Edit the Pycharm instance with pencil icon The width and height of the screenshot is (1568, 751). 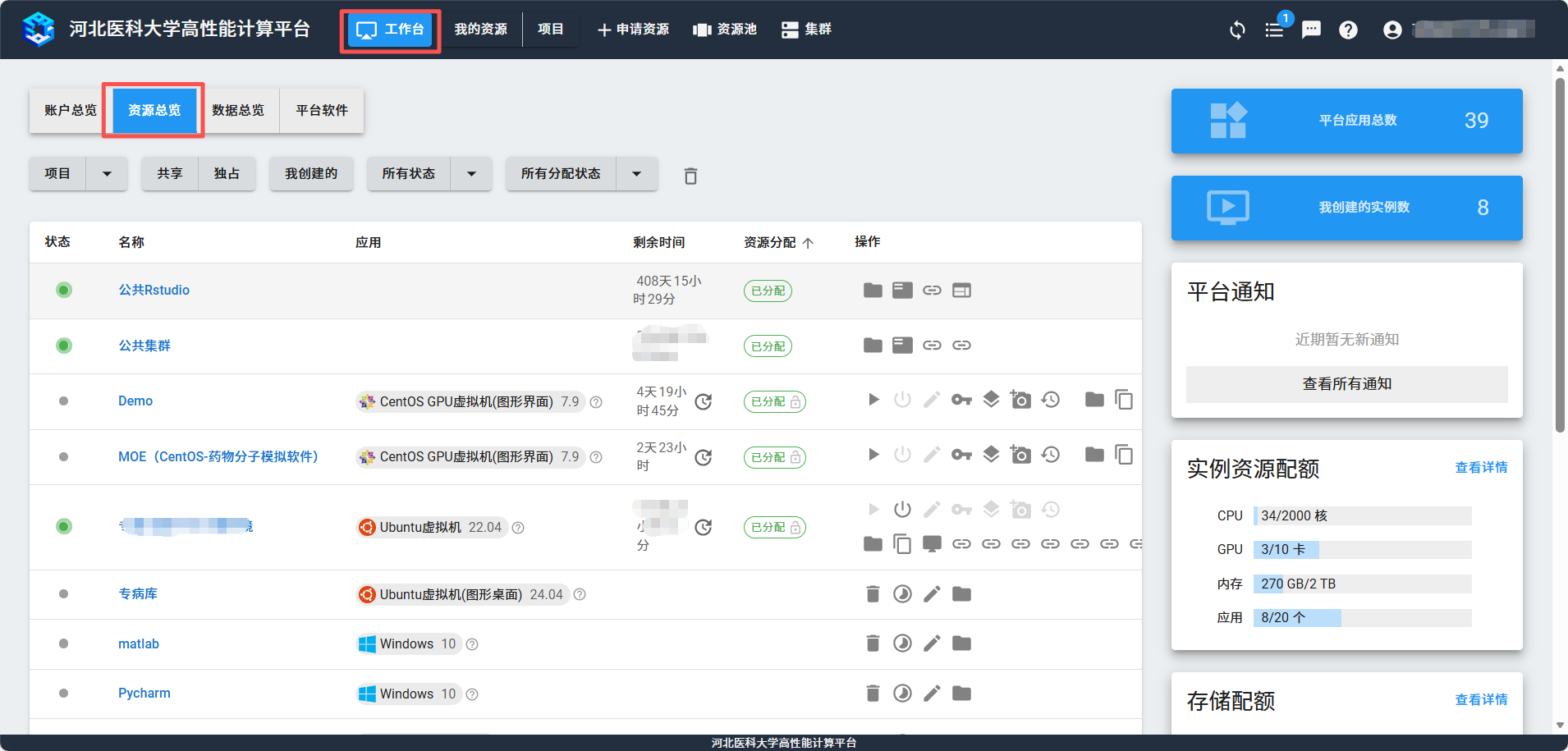932,694
